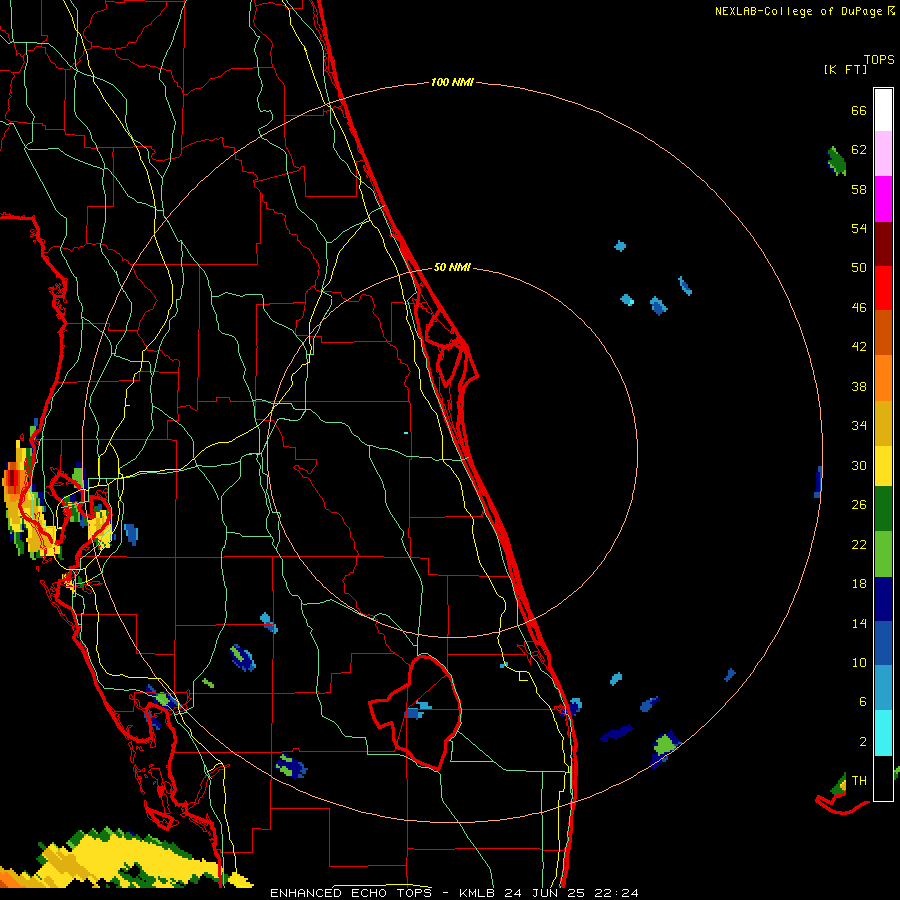Click the dark red (maroon) legend swatch
This screenshot has height=900, width=900.
click(x=883, y=244)
